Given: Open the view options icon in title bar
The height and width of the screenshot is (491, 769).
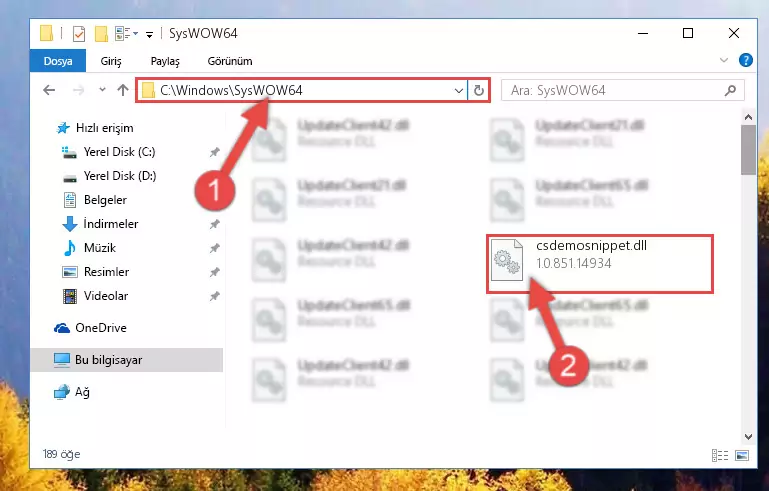Looking at the screenshot, I should (127, 34).
